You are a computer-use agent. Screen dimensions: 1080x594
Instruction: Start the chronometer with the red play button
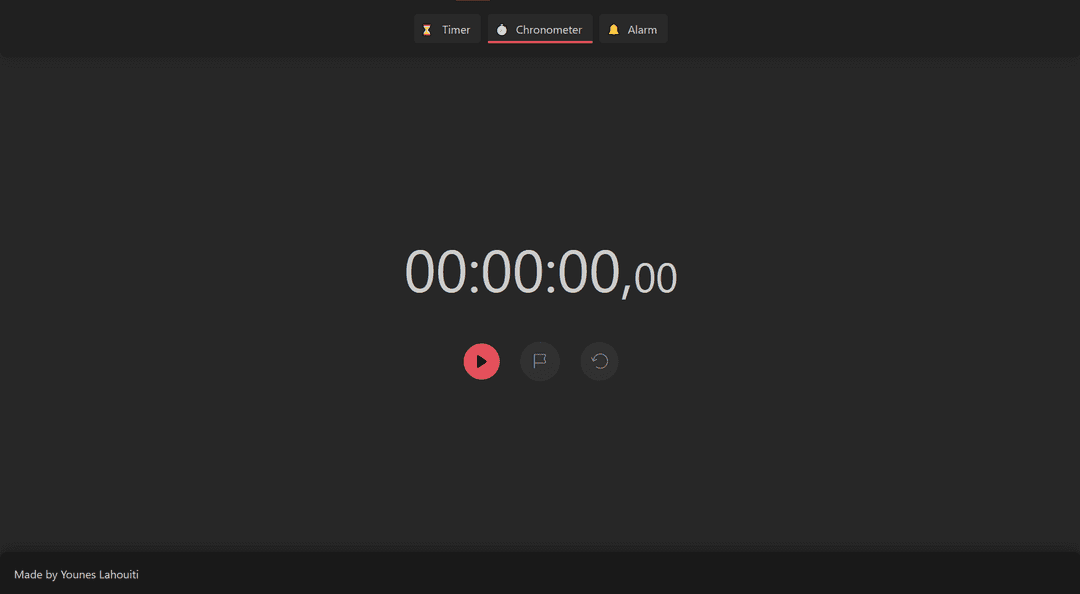[481, 361]
